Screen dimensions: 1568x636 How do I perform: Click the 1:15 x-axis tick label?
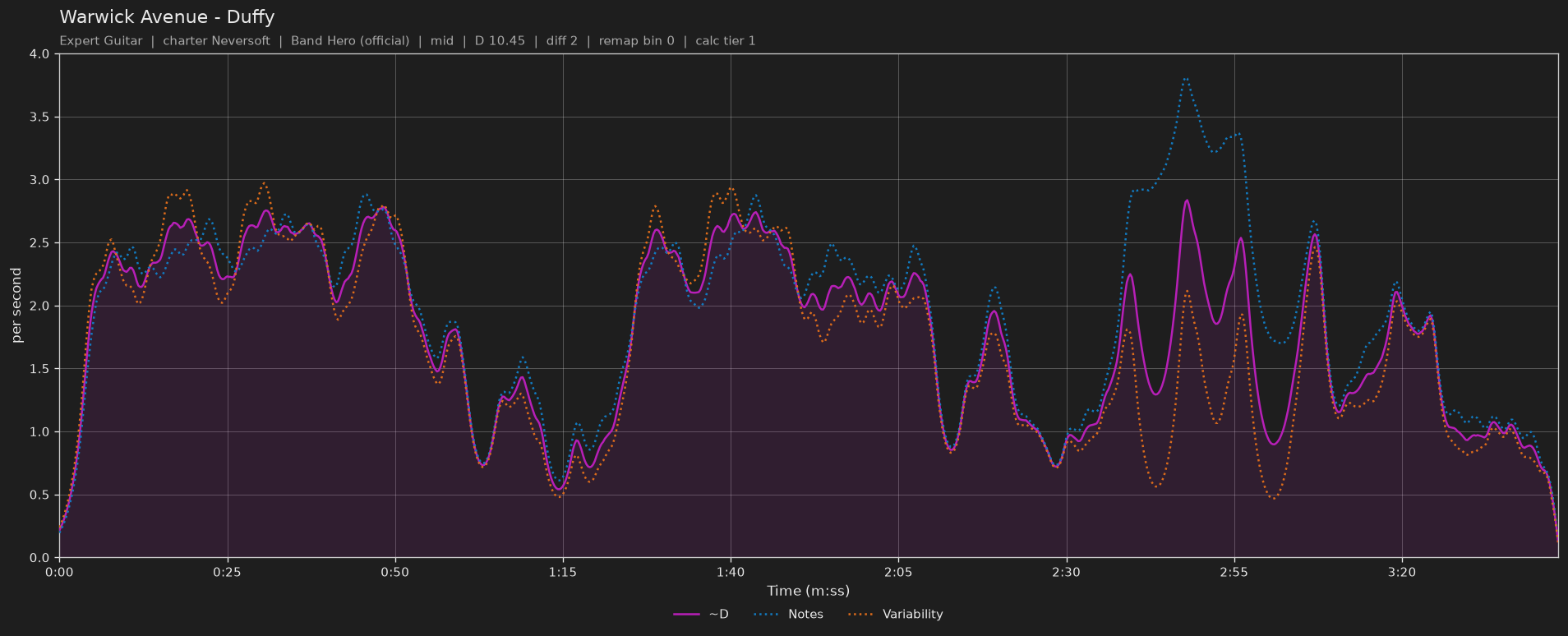point(563,572)
